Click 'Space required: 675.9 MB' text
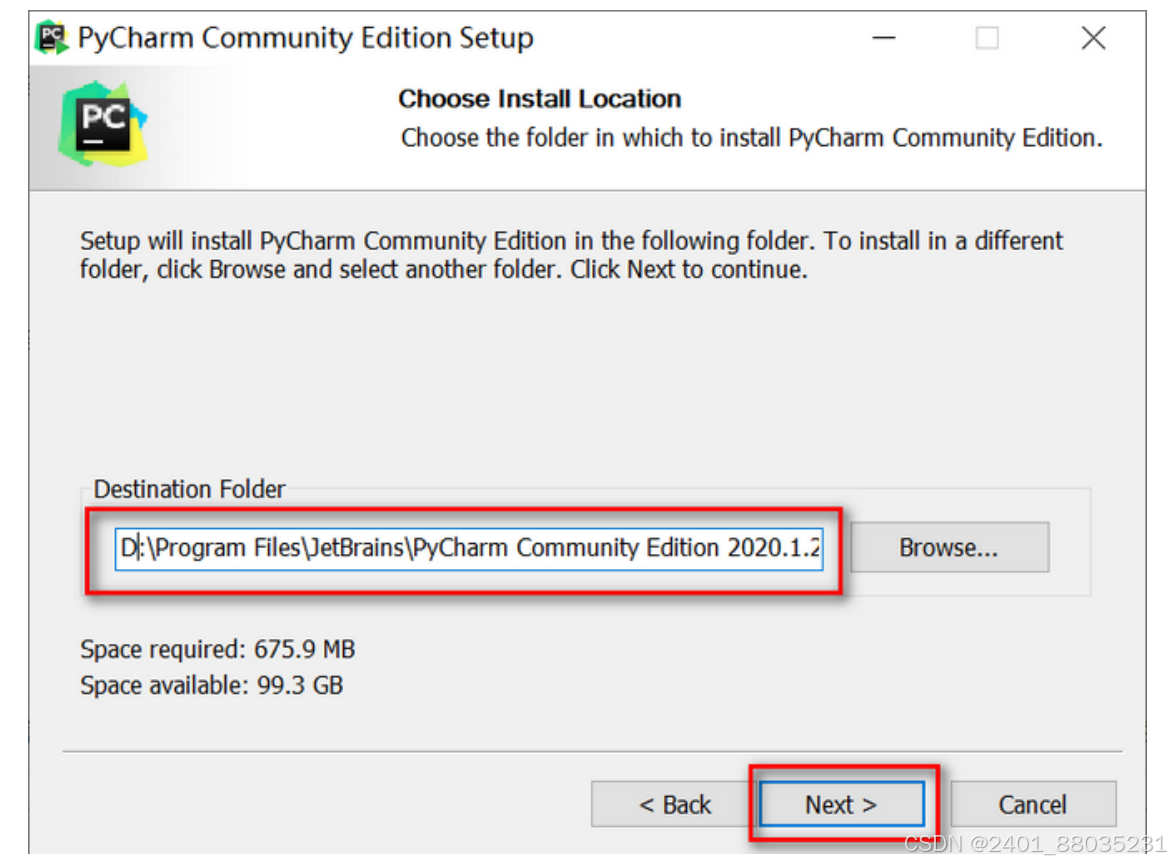Screen dimensions: 1171x864 tap(217, 649)
